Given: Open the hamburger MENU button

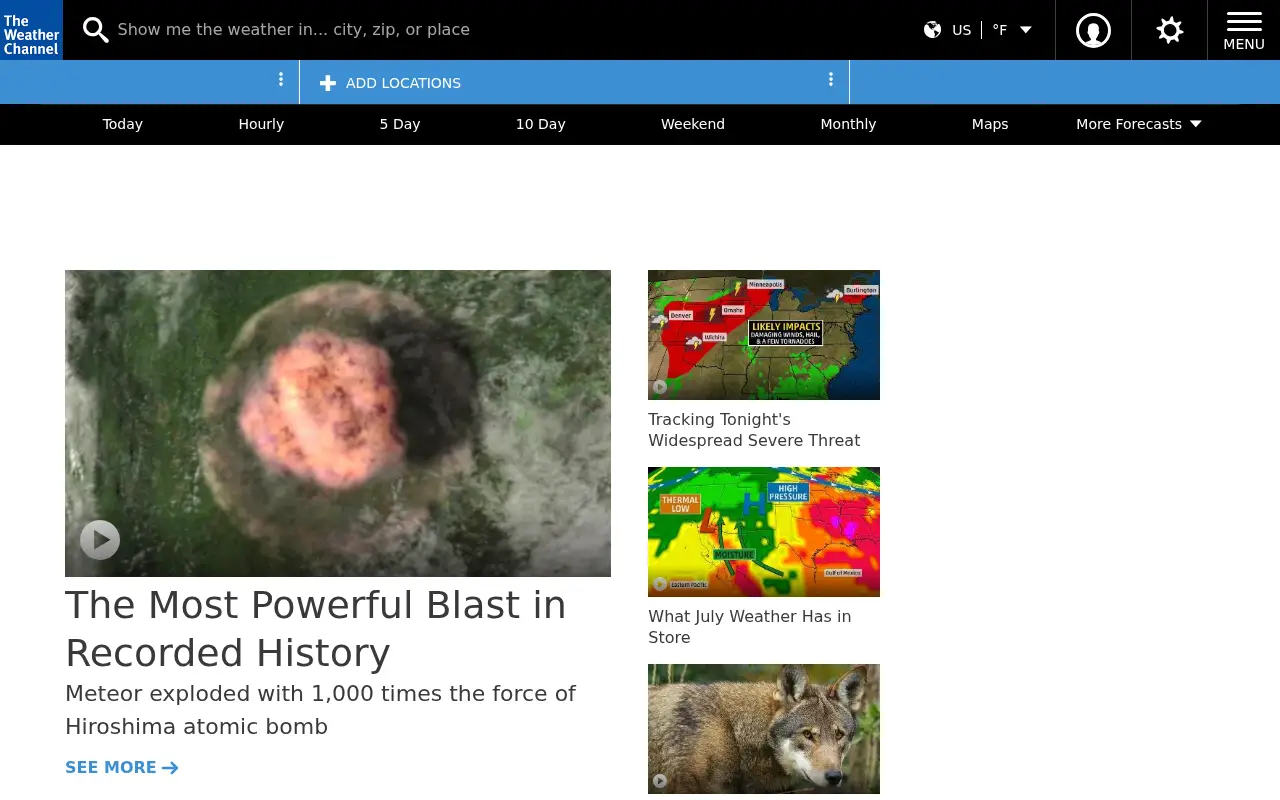Looking at the screenshot, I should point(1244,30).
